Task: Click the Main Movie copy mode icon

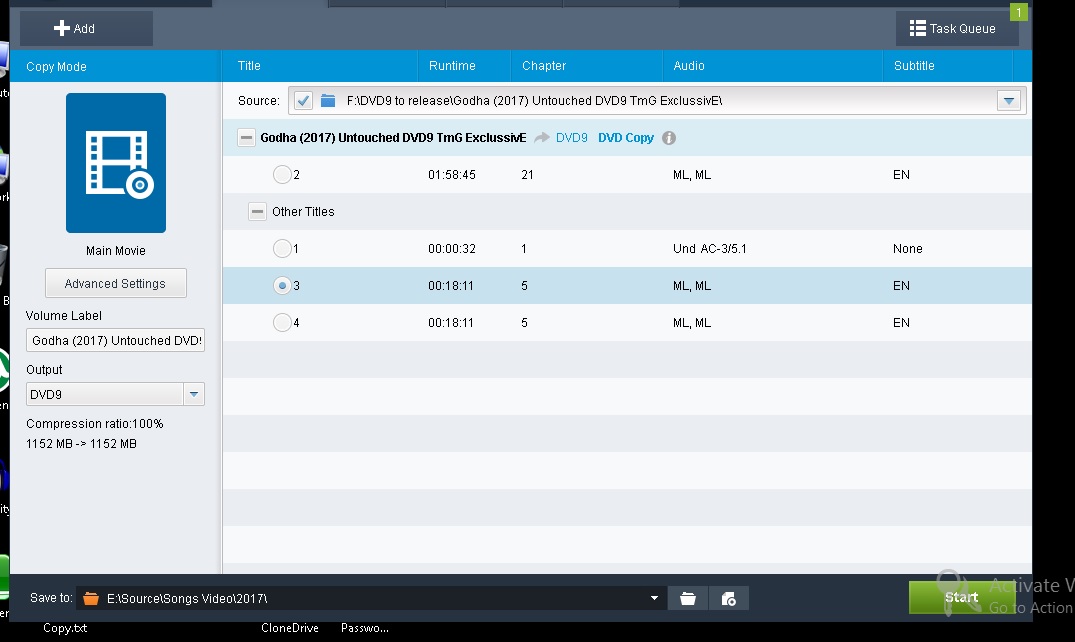Action: (x=116, y=163)
